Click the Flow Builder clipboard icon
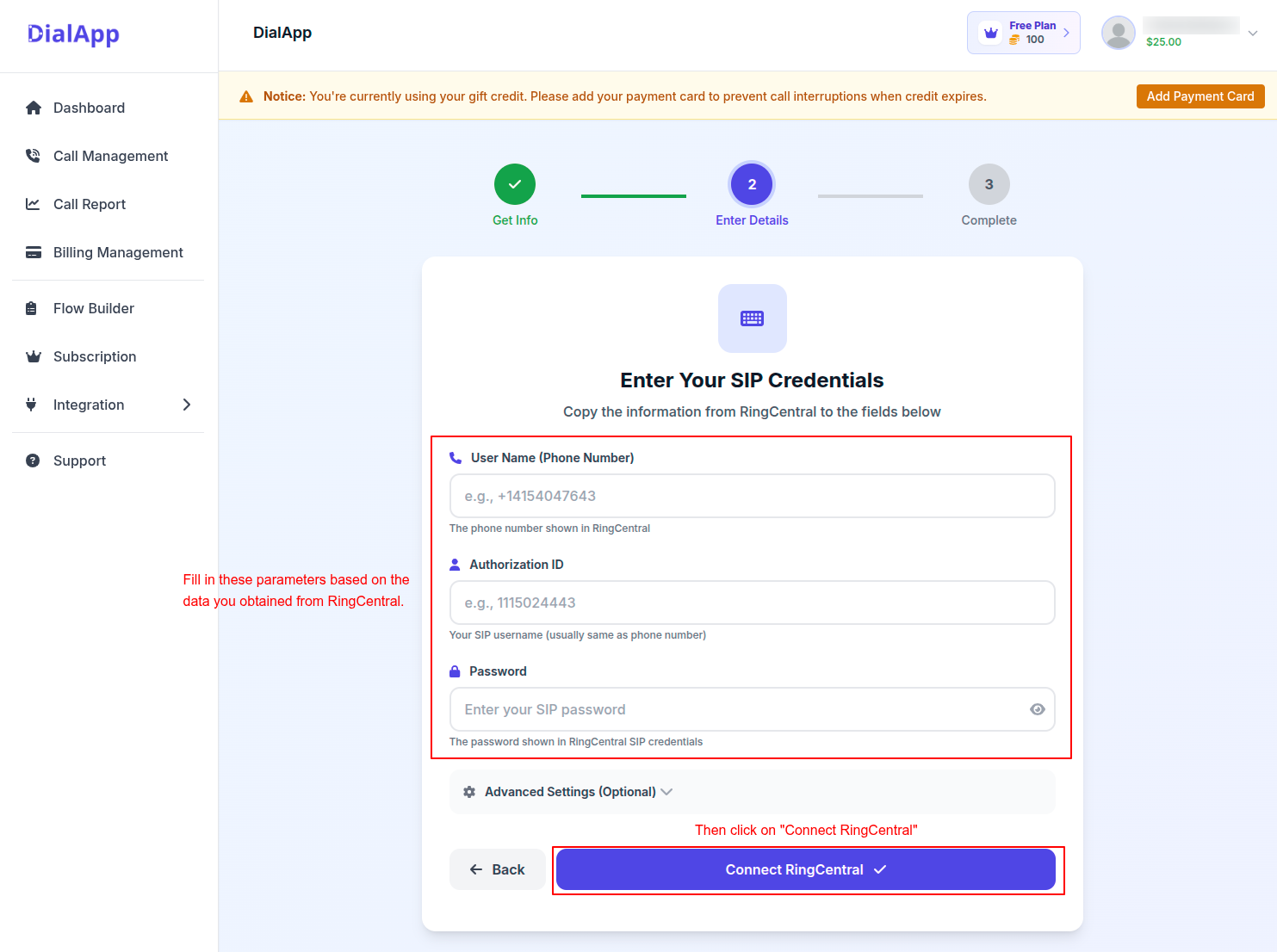Image resolution: width=1277 pixels, height=952 pixels. (x=32, y=308)
